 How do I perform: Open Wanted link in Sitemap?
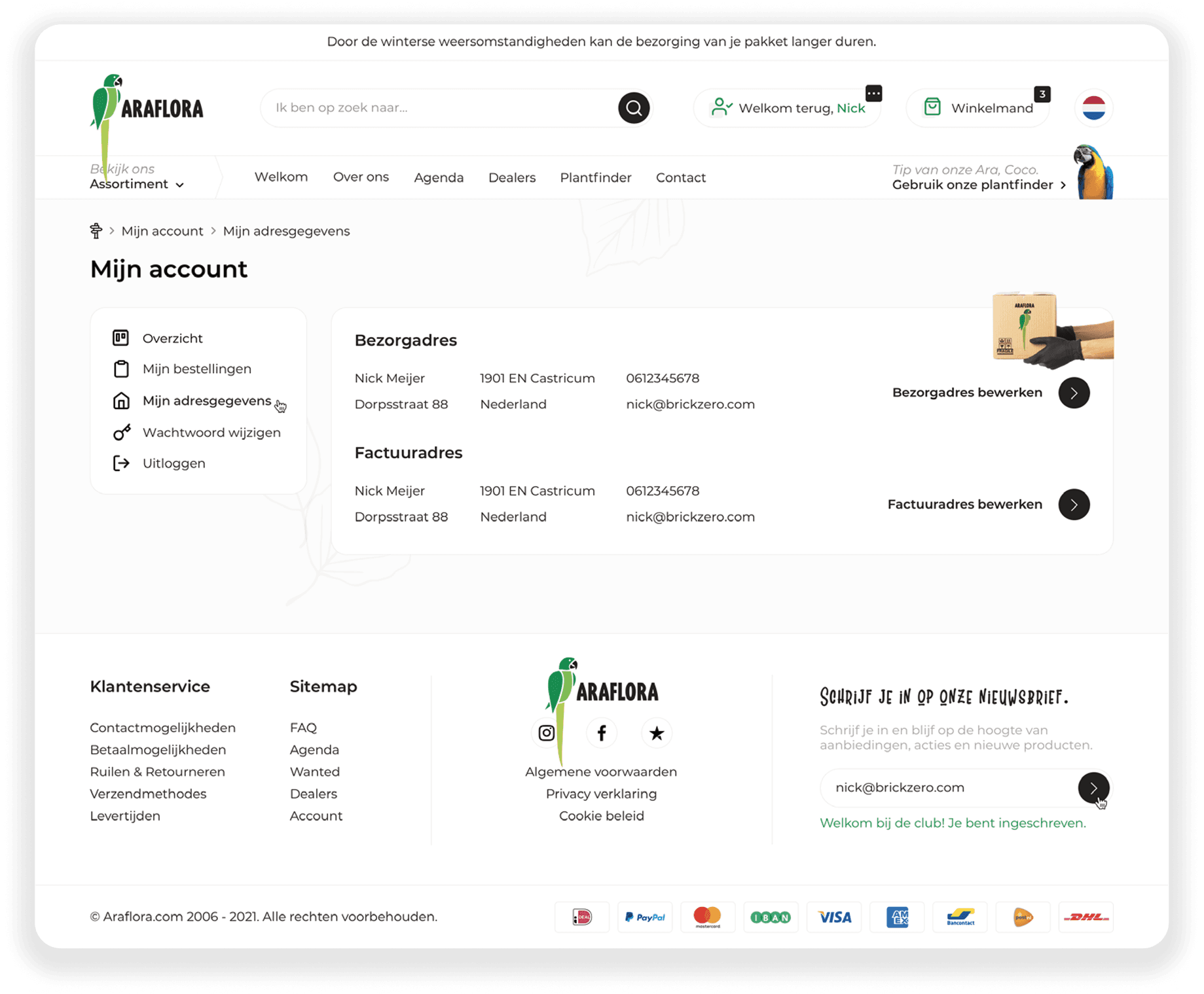315,772
